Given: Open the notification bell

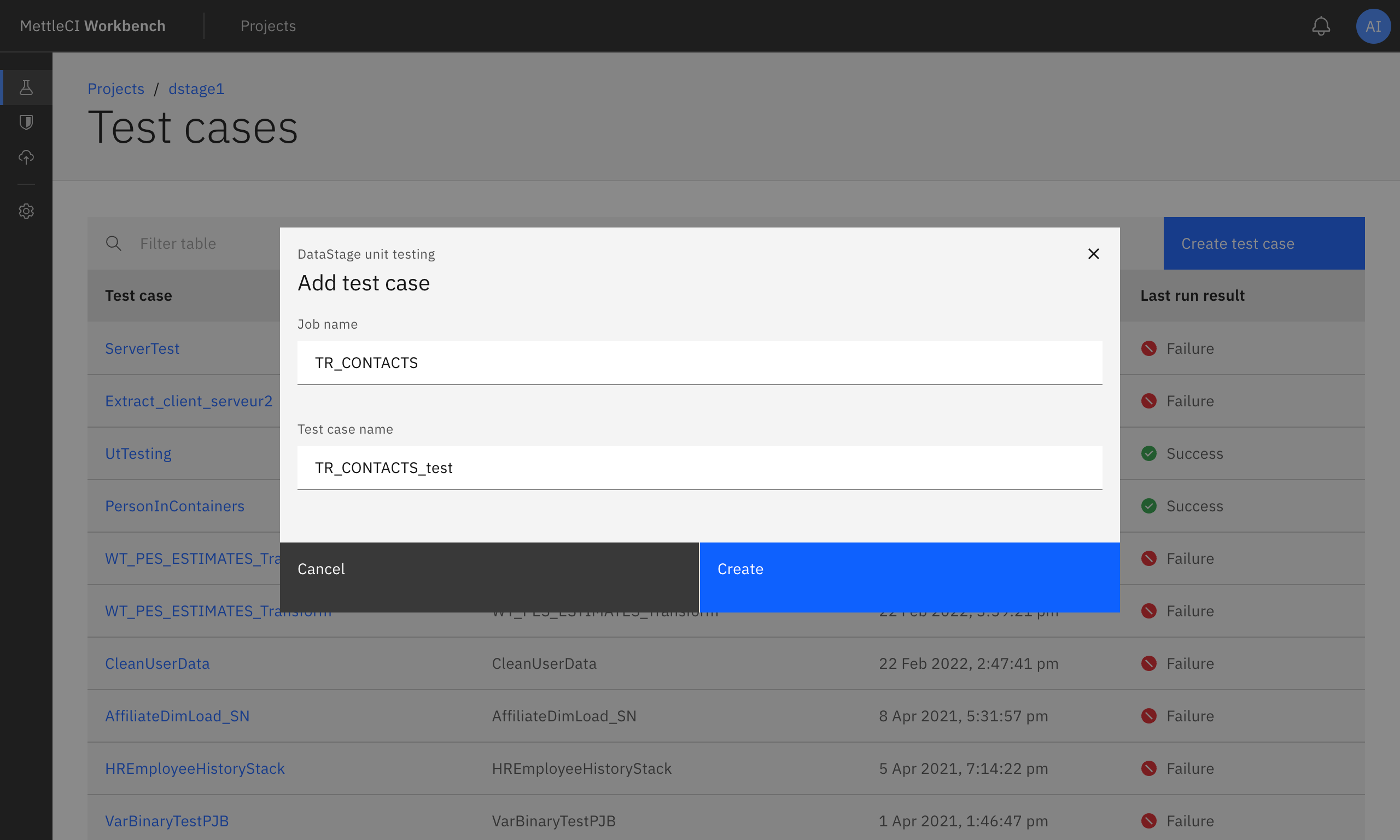Looking at the screenshot, I should (1321, 26).
